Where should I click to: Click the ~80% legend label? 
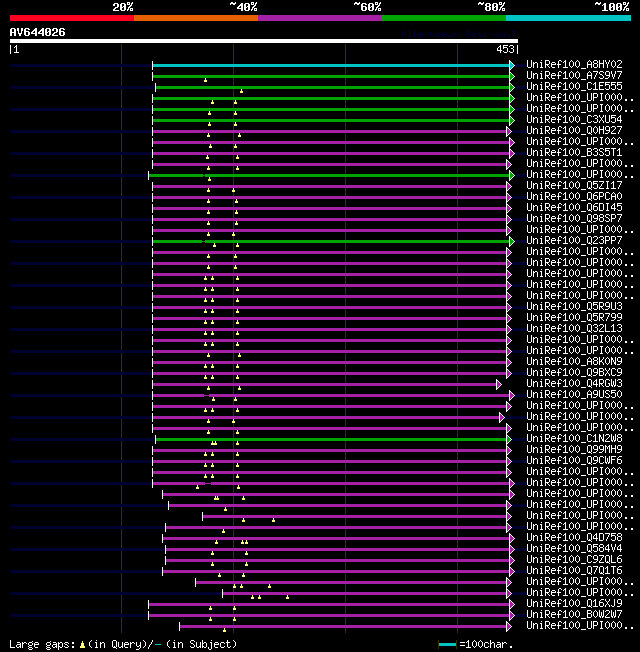[x=491, y=7]
